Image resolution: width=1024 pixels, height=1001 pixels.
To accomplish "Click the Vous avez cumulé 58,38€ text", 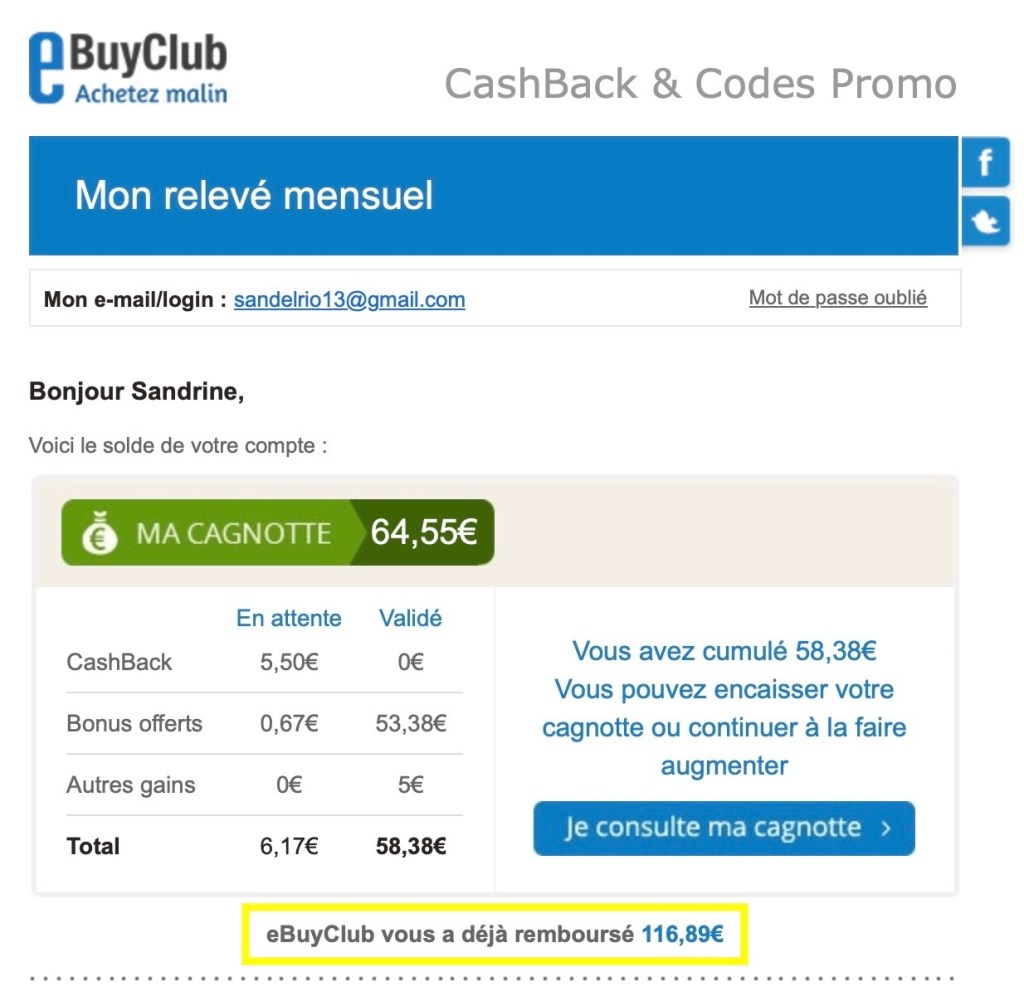I will (724, 651).
